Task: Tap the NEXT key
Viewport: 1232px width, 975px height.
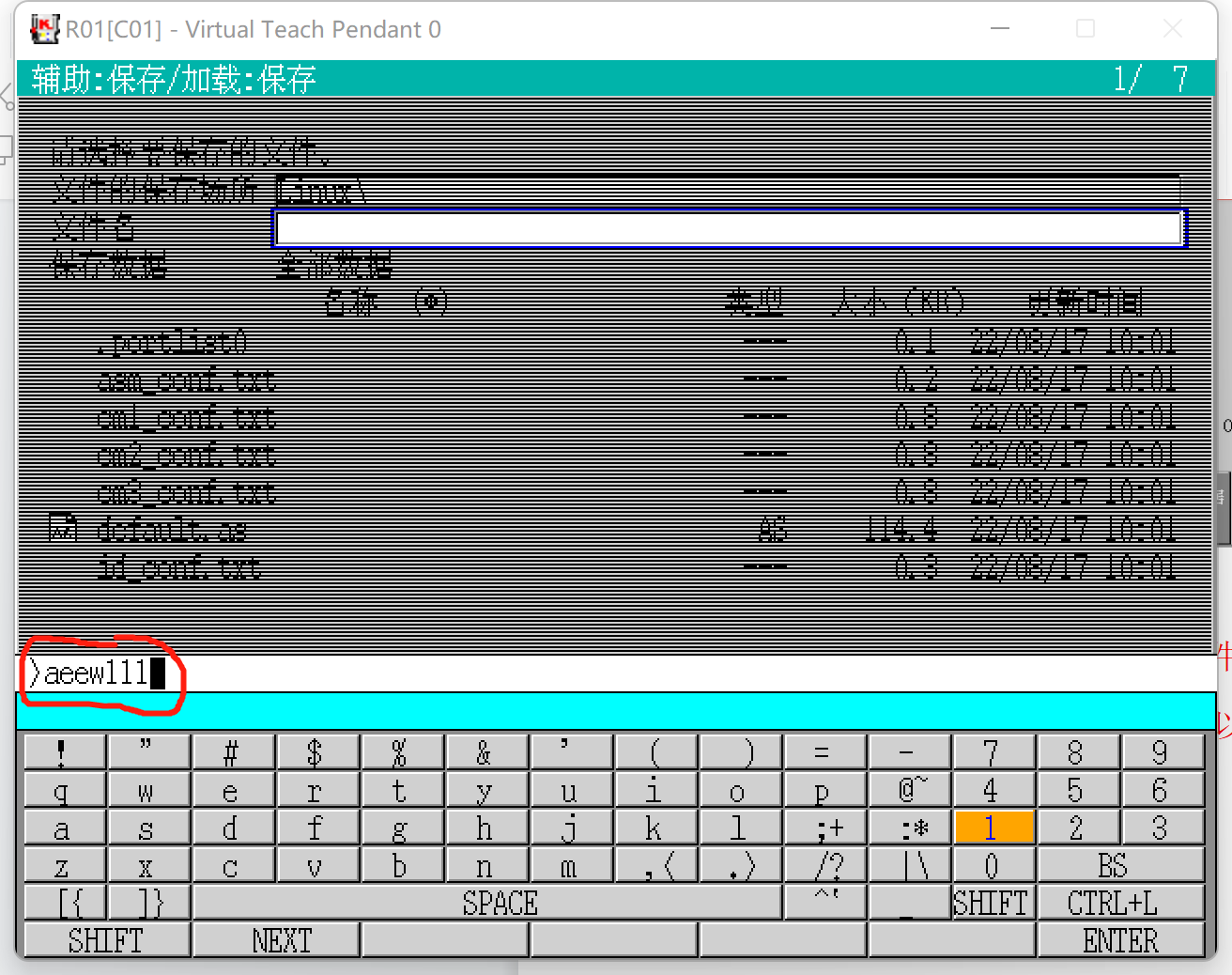Action: click(x=277, y=940)
